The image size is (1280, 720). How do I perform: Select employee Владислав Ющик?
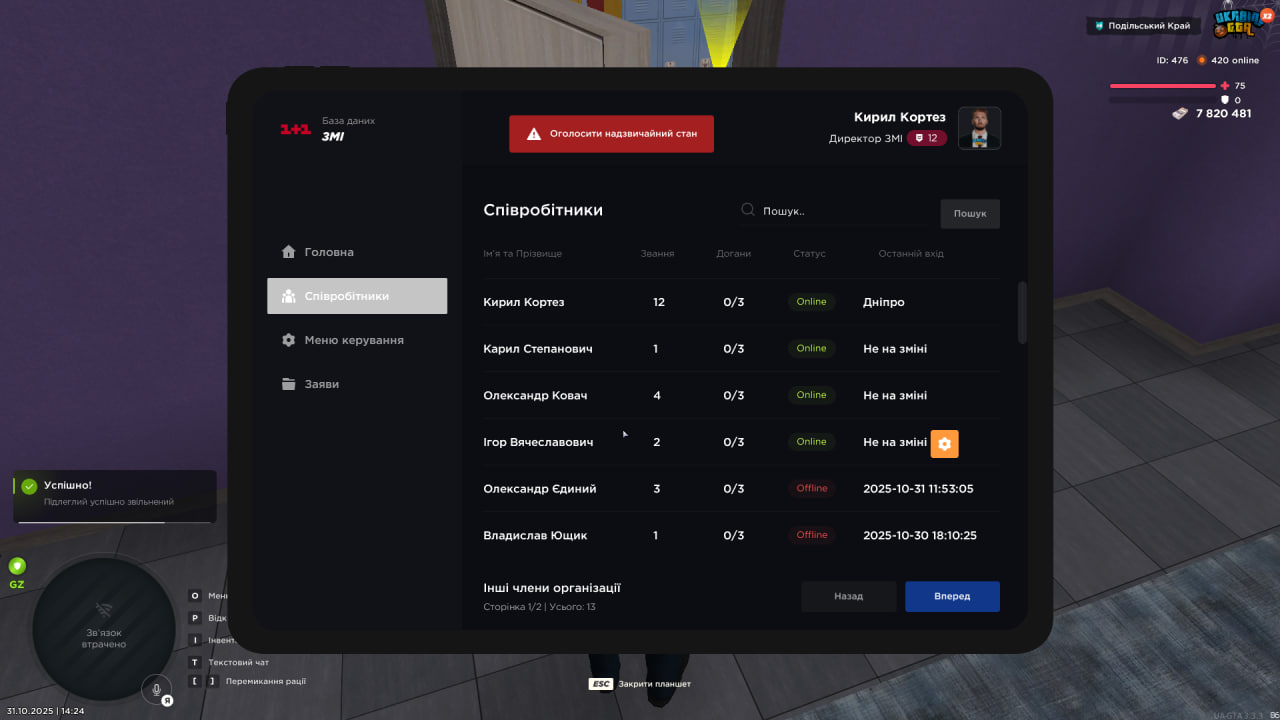[741, 535]
